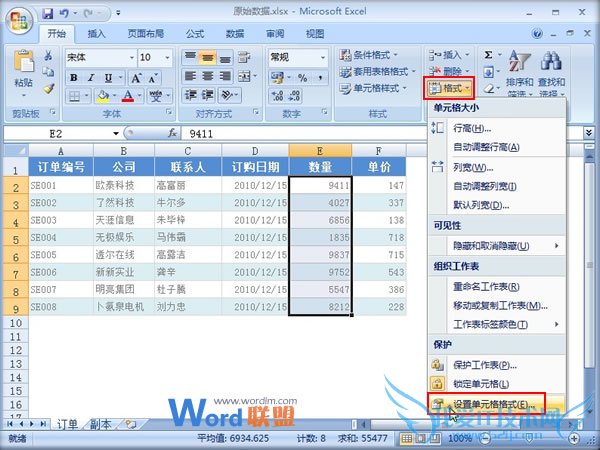Align text right
This screenshot has height=450, width=600.
click(x=225, y=76)
